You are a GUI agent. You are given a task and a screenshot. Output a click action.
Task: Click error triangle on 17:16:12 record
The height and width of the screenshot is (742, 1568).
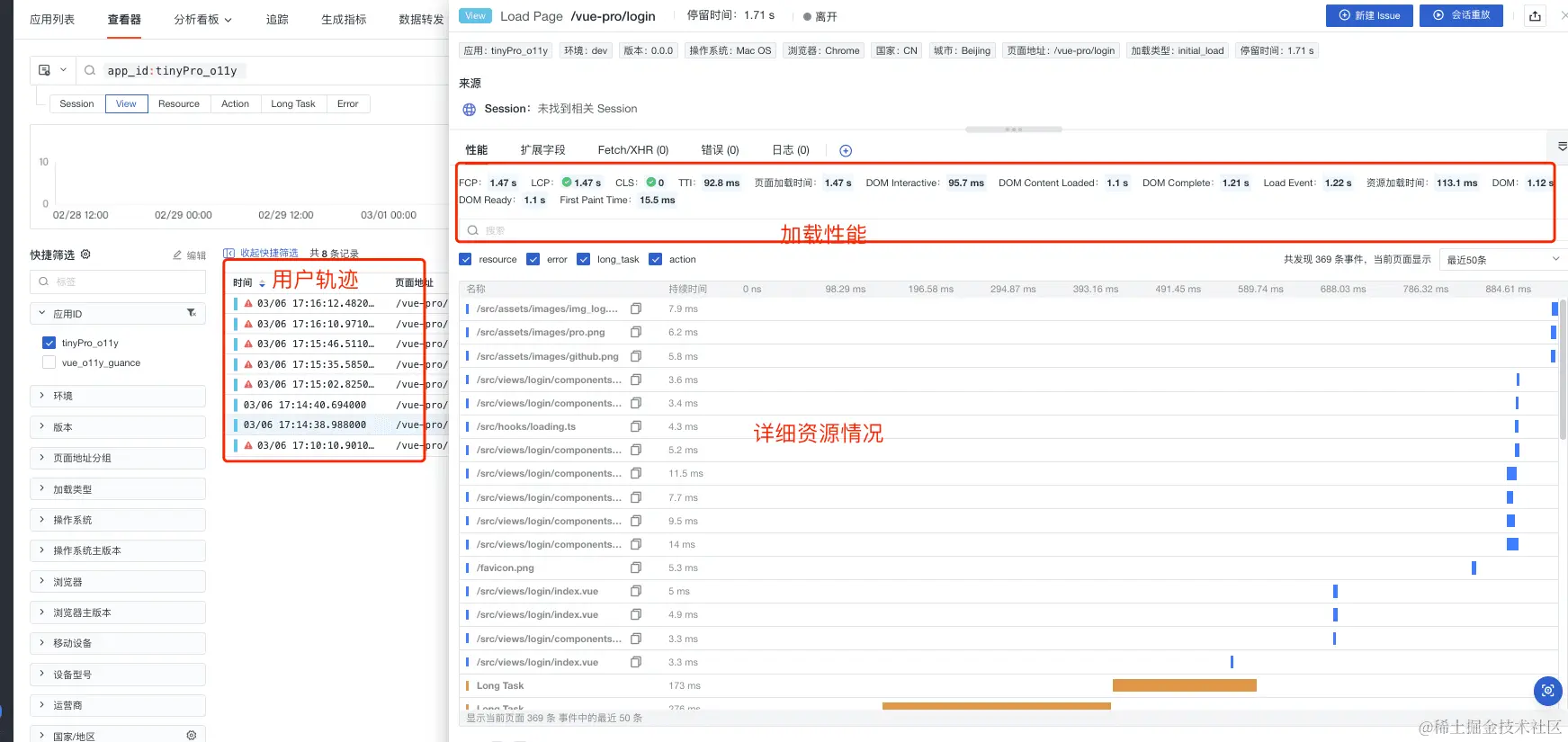[248, 304]
